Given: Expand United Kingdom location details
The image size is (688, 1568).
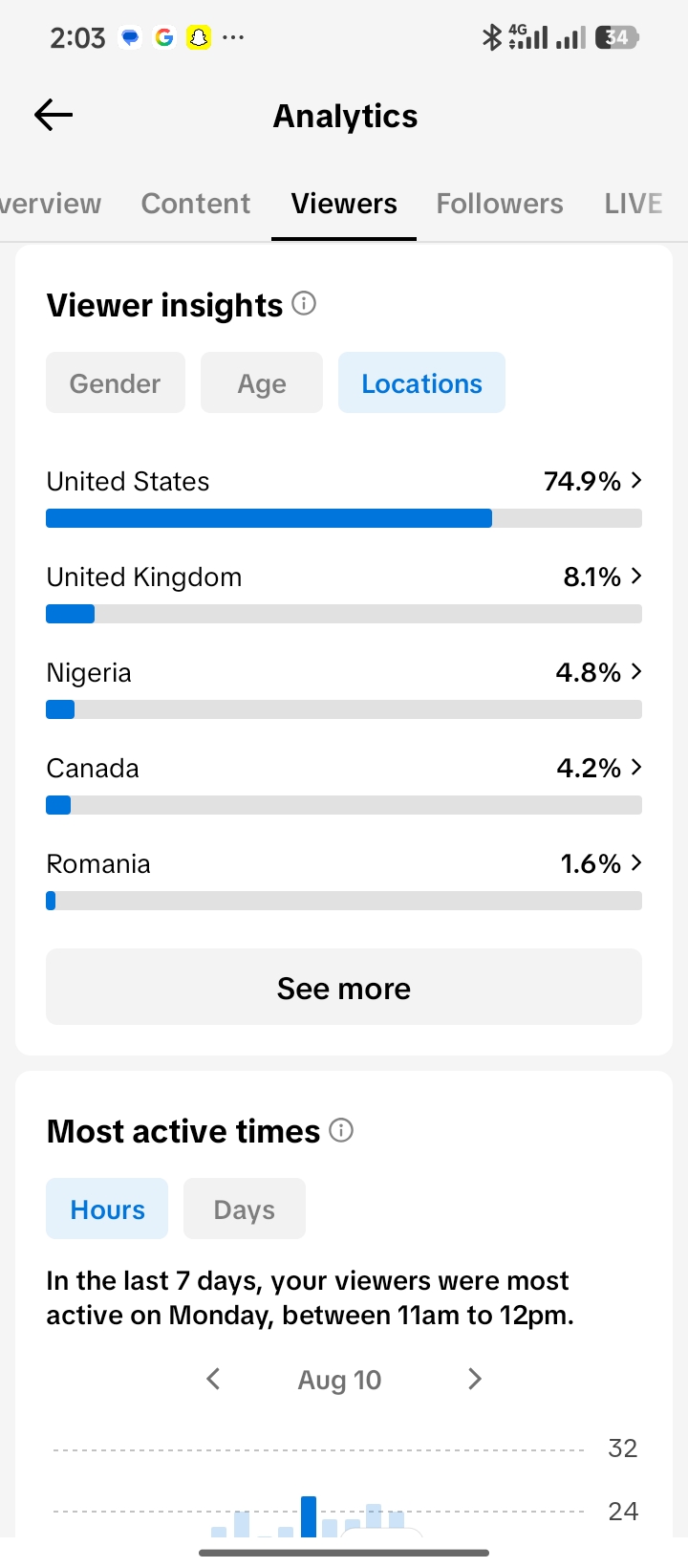Looking at the screenshot, I should (344, 593).
